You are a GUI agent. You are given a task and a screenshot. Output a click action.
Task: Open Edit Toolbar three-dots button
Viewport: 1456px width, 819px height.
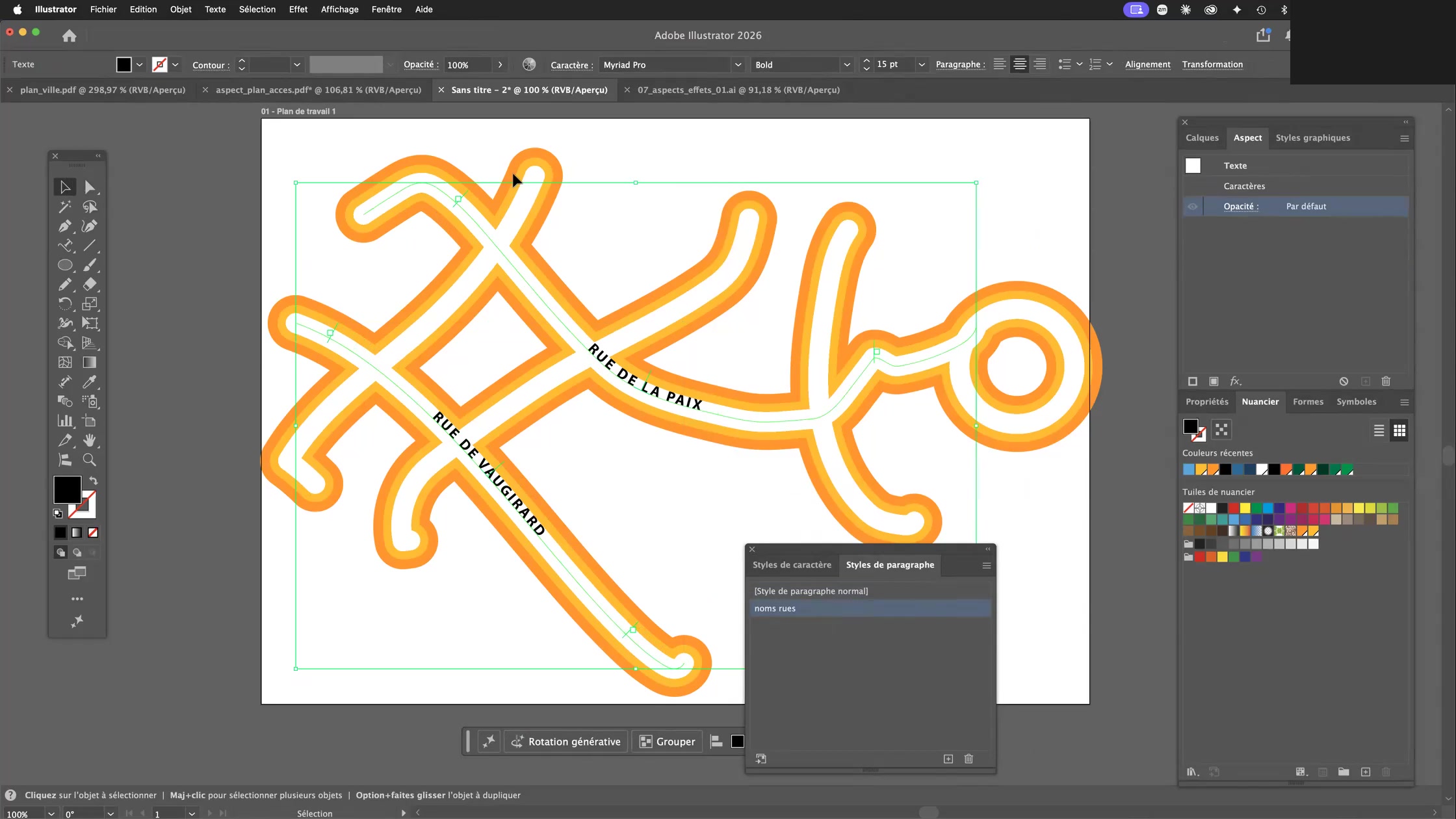pyautogui.click(x=77, y=599)
